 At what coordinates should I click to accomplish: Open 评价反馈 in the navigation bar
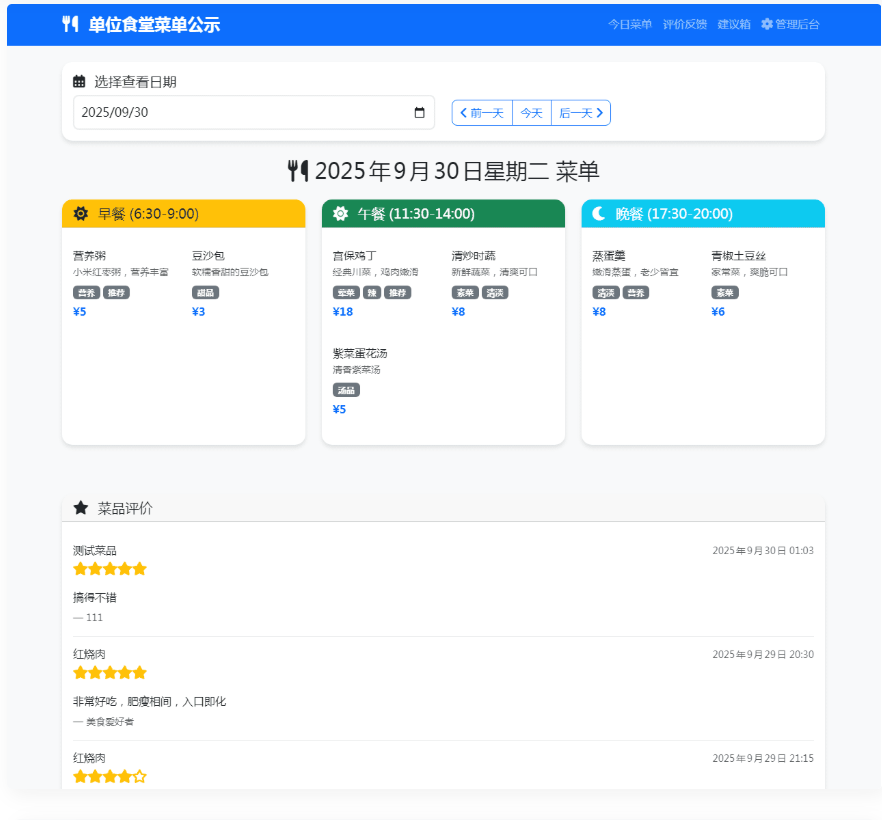685,24
